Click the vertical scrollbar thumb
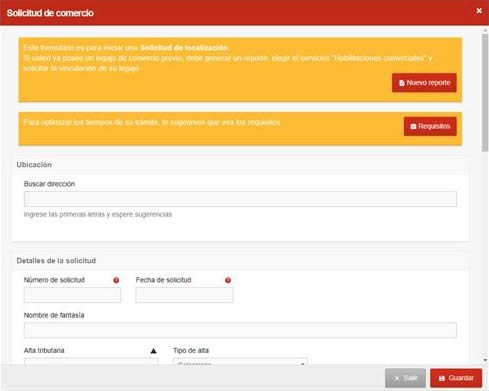The height and width of the screenshot is (391, 489). (485, 93)
